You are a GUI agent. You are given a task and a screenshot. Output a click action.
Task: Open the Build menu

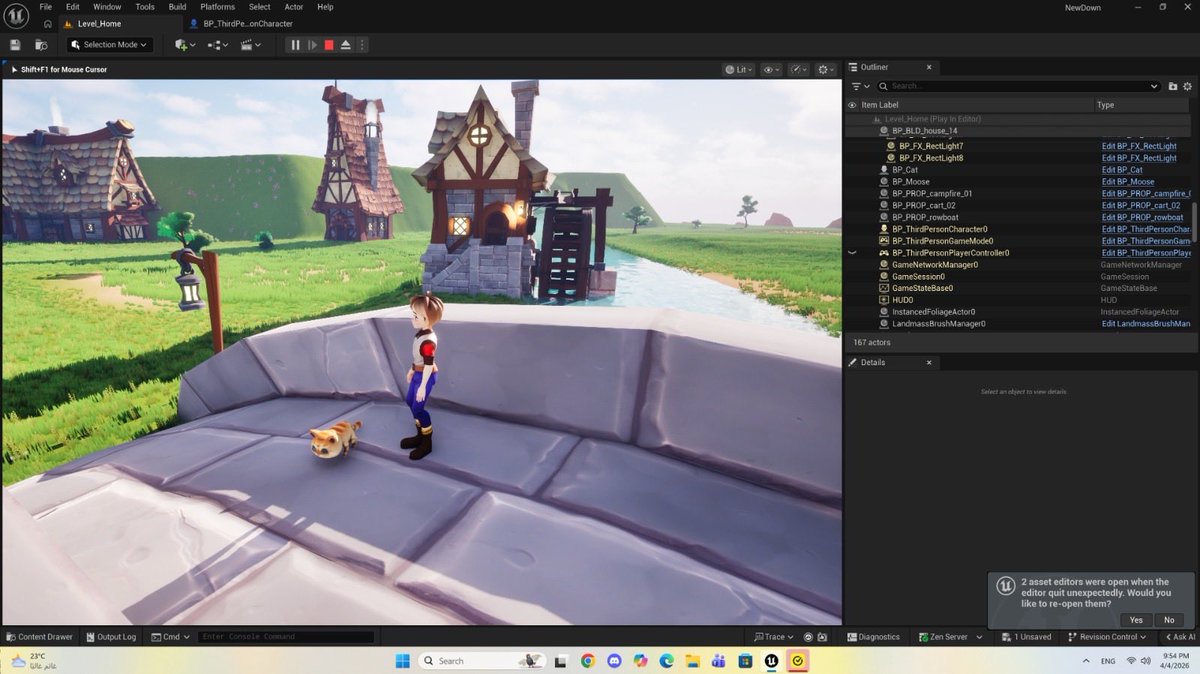pyautogui.click(x=177, y=7)
